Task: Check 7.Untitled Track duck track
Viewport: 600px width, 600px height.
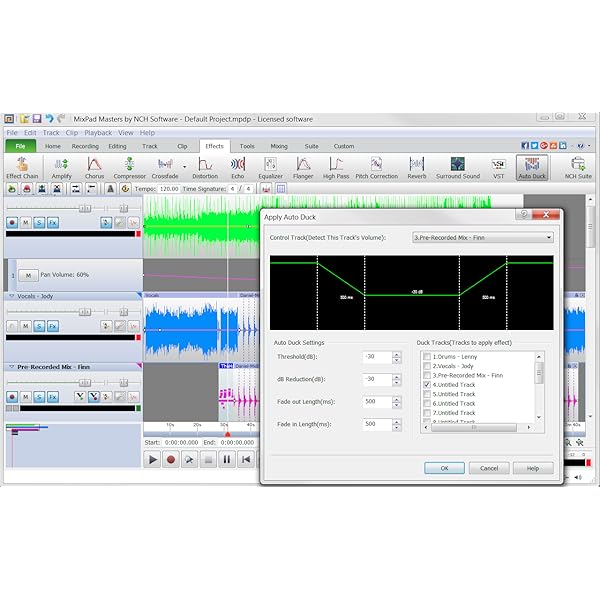Action: (x=427, y=413)
